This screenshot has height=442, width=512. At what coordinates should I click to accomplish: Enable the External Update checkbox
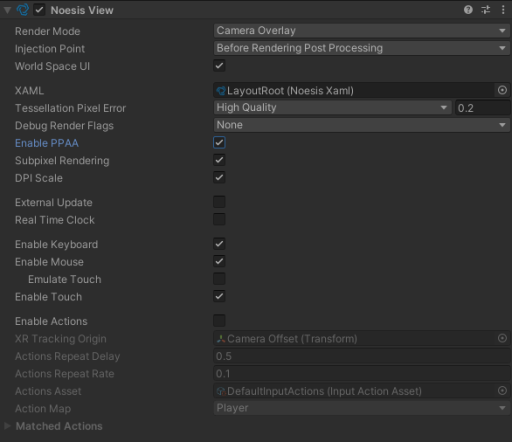[219, 202]
